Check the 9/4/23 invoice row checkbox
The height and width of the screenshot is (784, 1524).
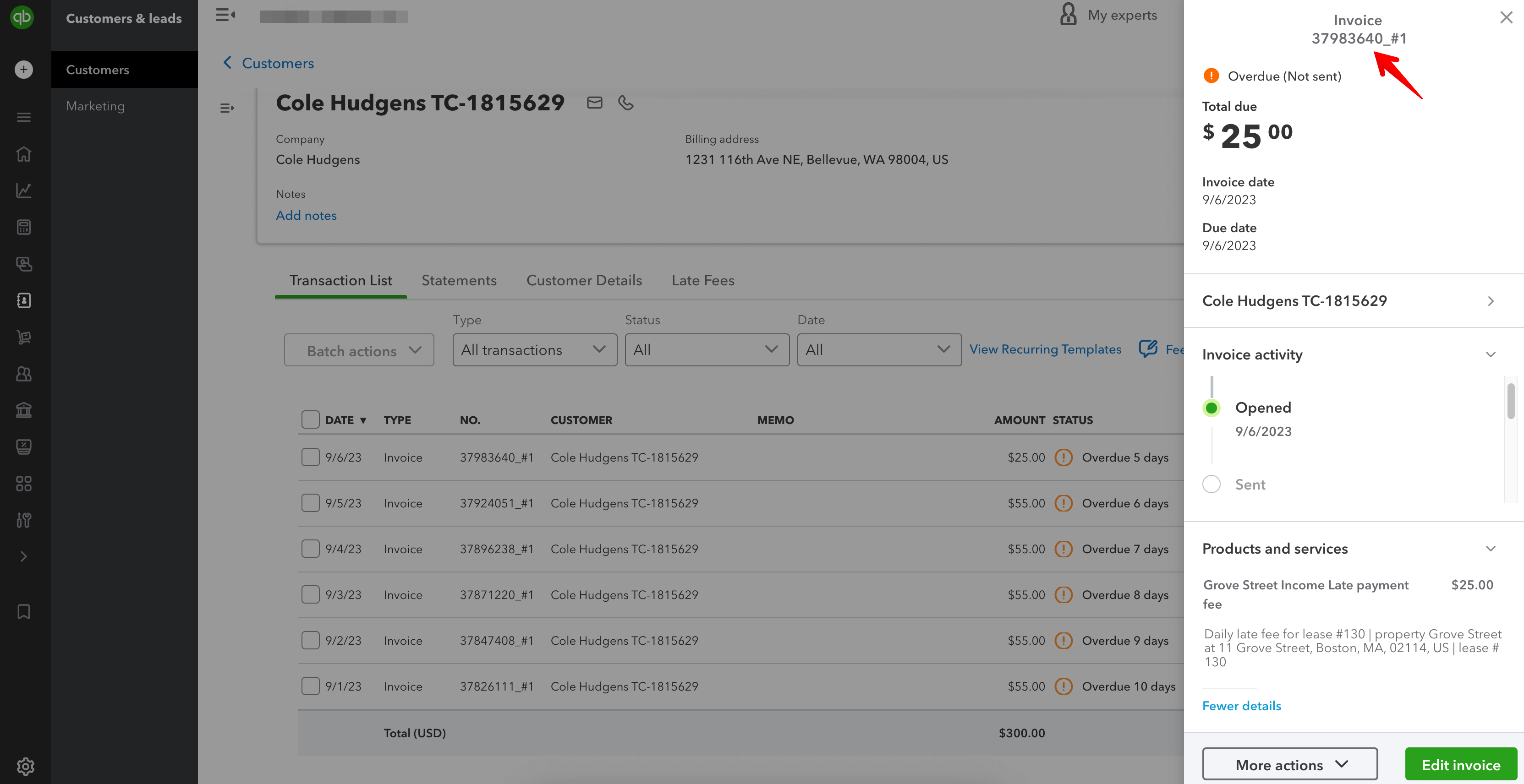[310, 549]
